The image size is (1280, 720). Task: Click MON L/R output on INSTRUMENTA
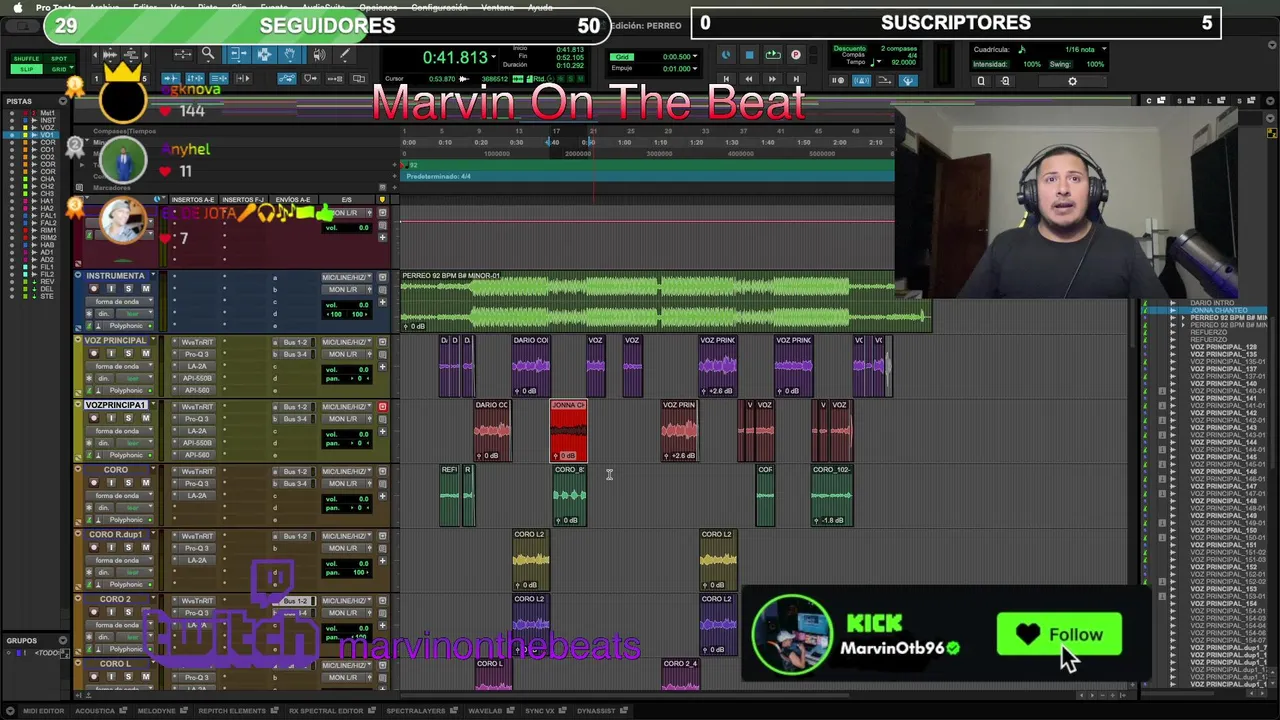[343, 290]
